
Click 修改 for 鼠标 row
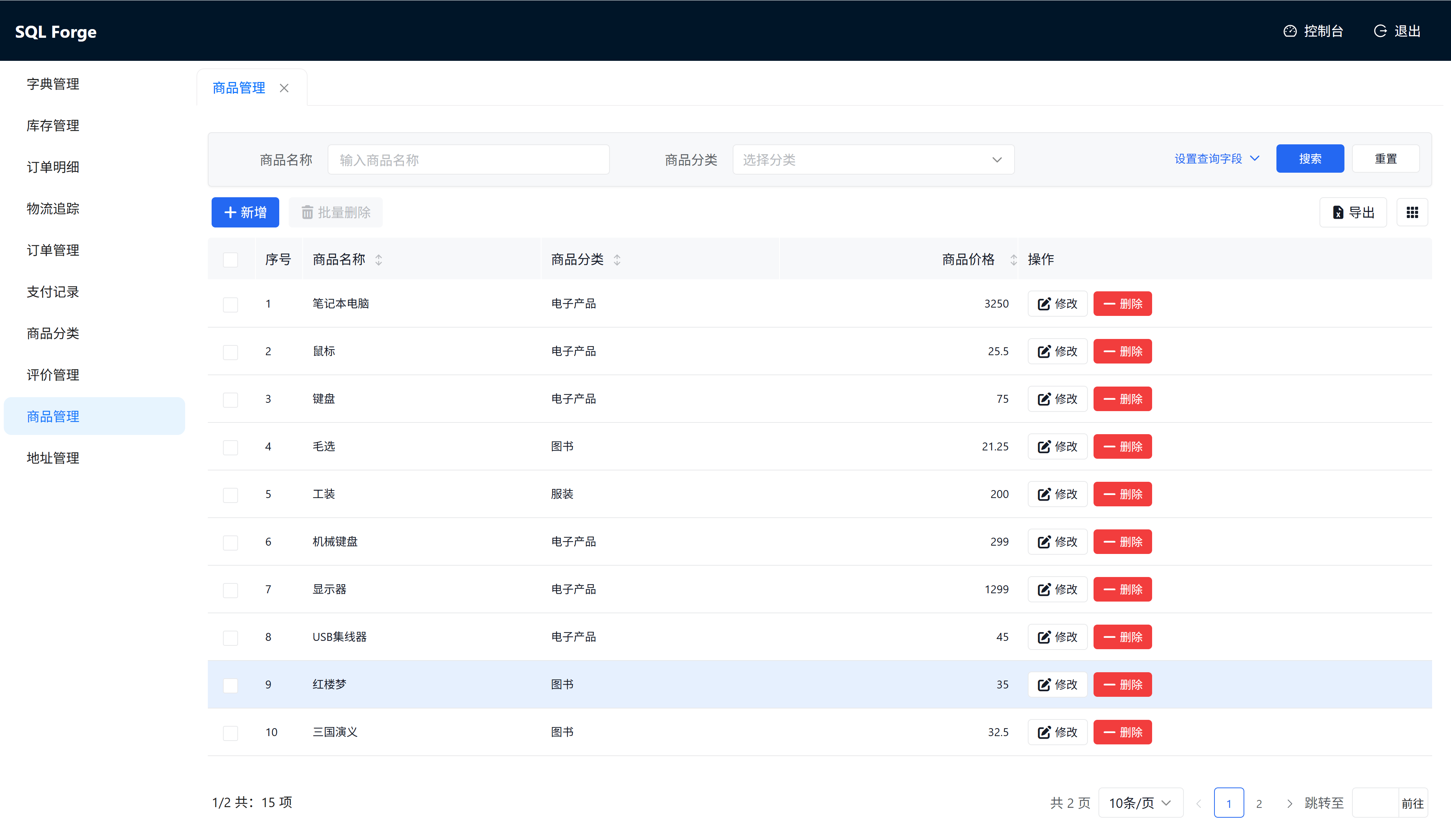(1057, 351)
